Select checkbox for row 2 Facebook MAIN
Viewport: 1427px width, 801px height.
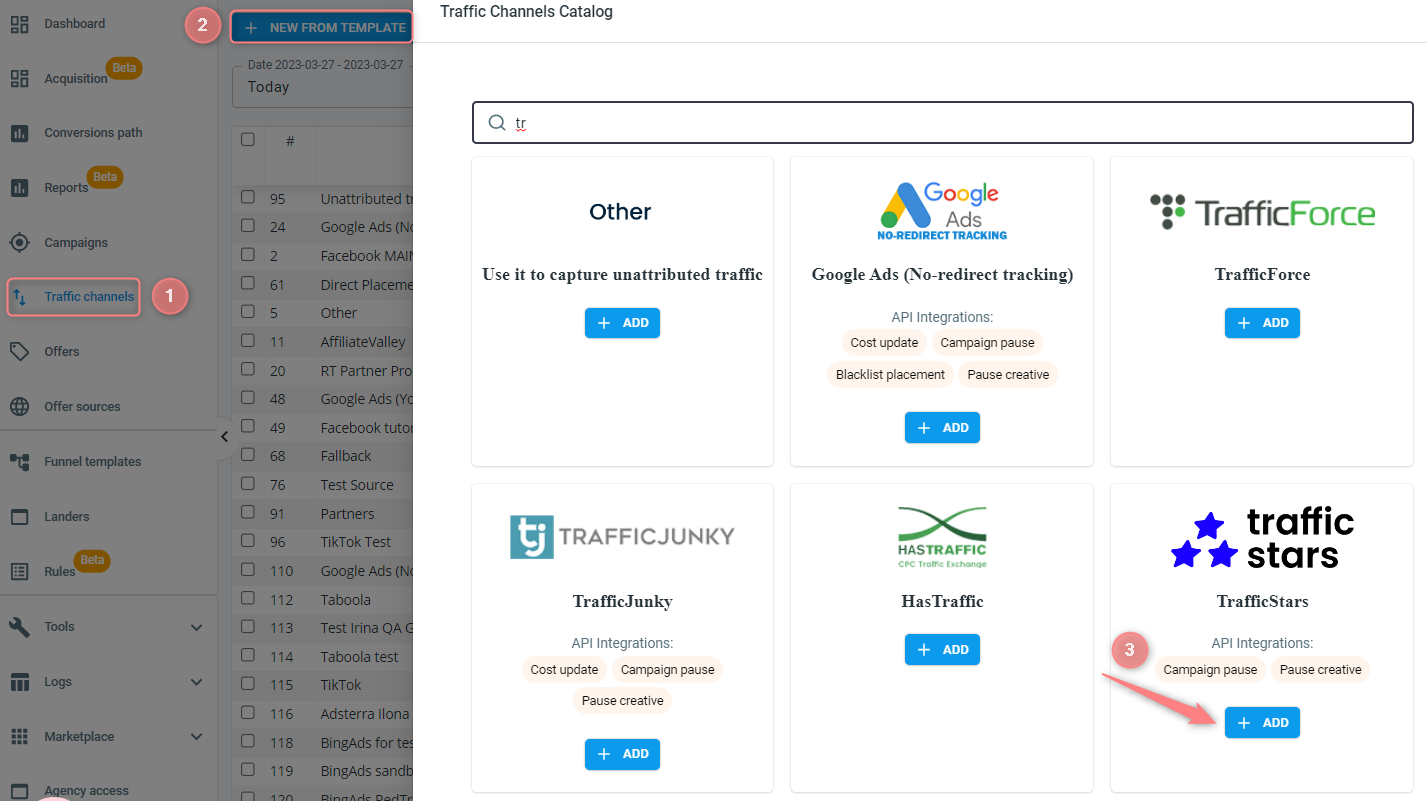click(248, 255)
